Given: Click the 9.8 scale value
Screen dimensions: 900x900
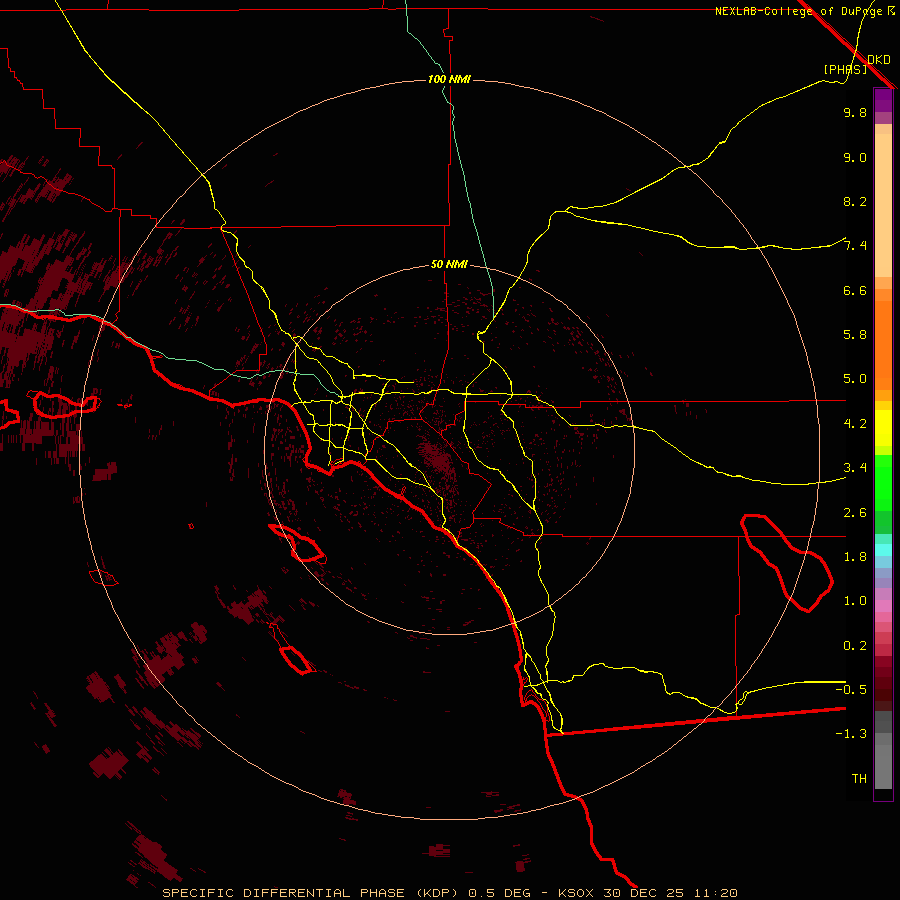Looking at the screenshot, I should (854, 113).
